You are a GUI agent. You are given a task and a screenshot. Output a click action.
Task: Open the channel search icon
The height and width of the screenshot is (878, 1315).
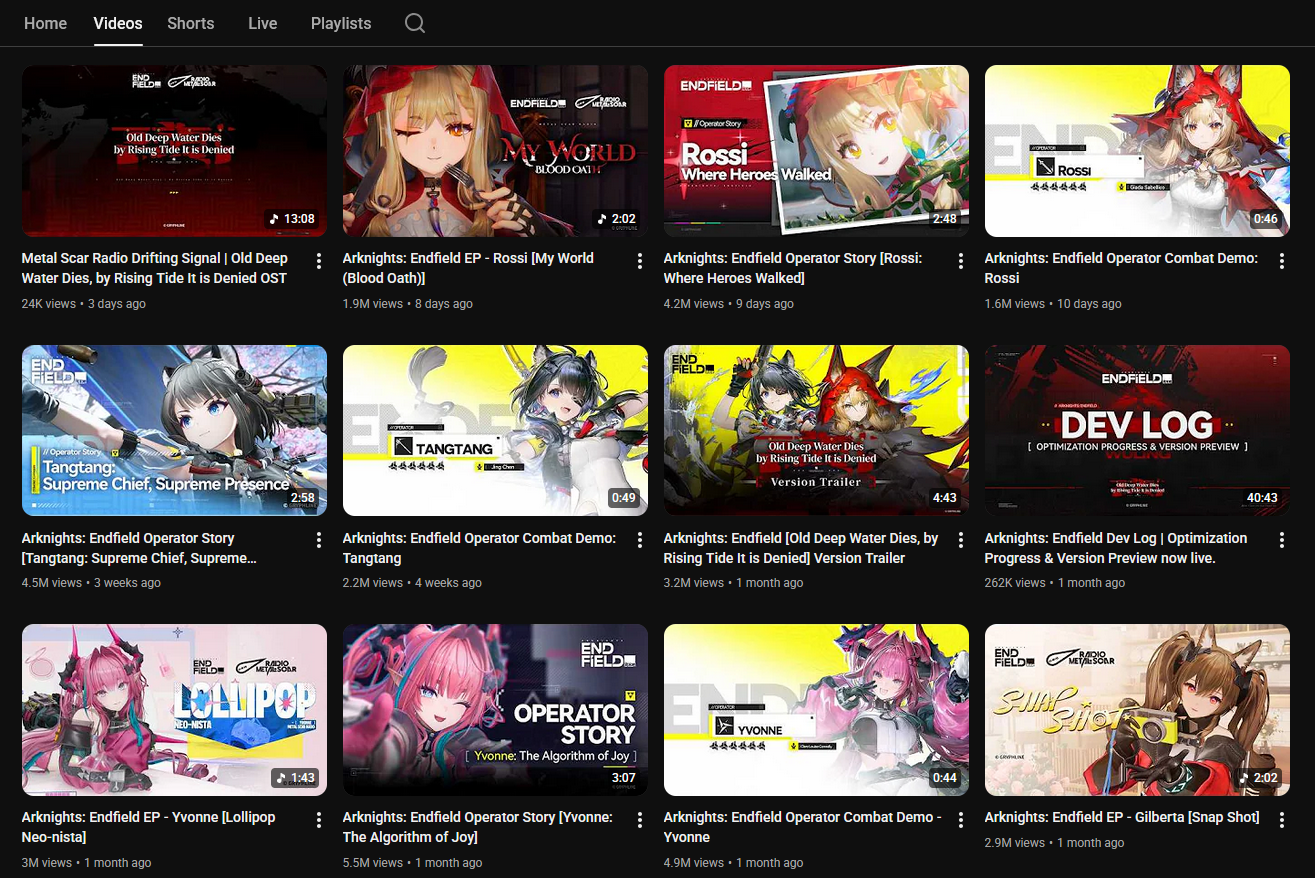coord(415,23)
